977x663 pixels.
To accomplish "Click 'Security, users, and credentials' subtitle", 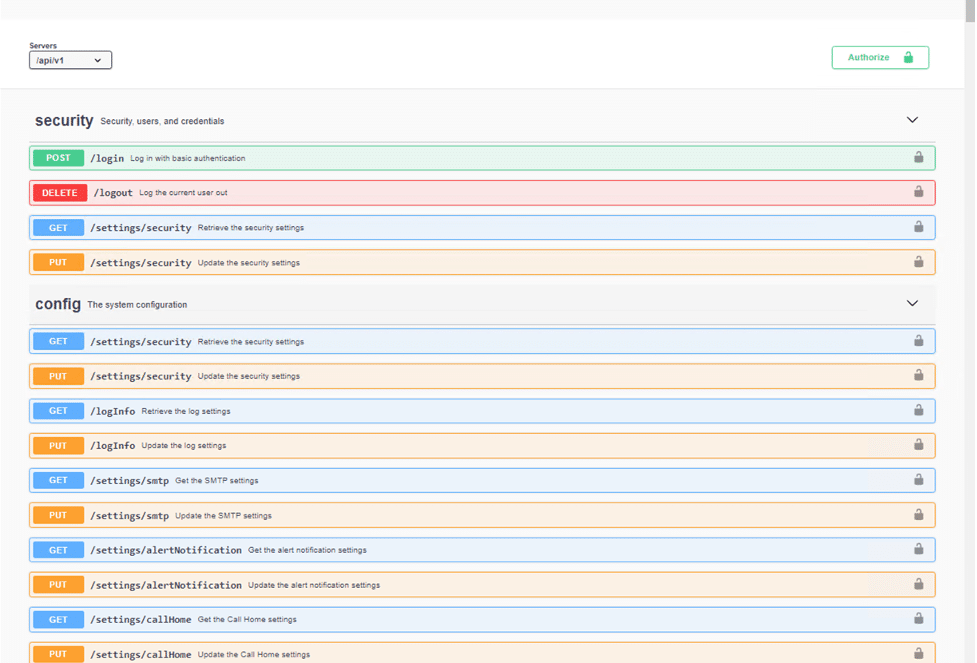I will [x=162, y=121].
